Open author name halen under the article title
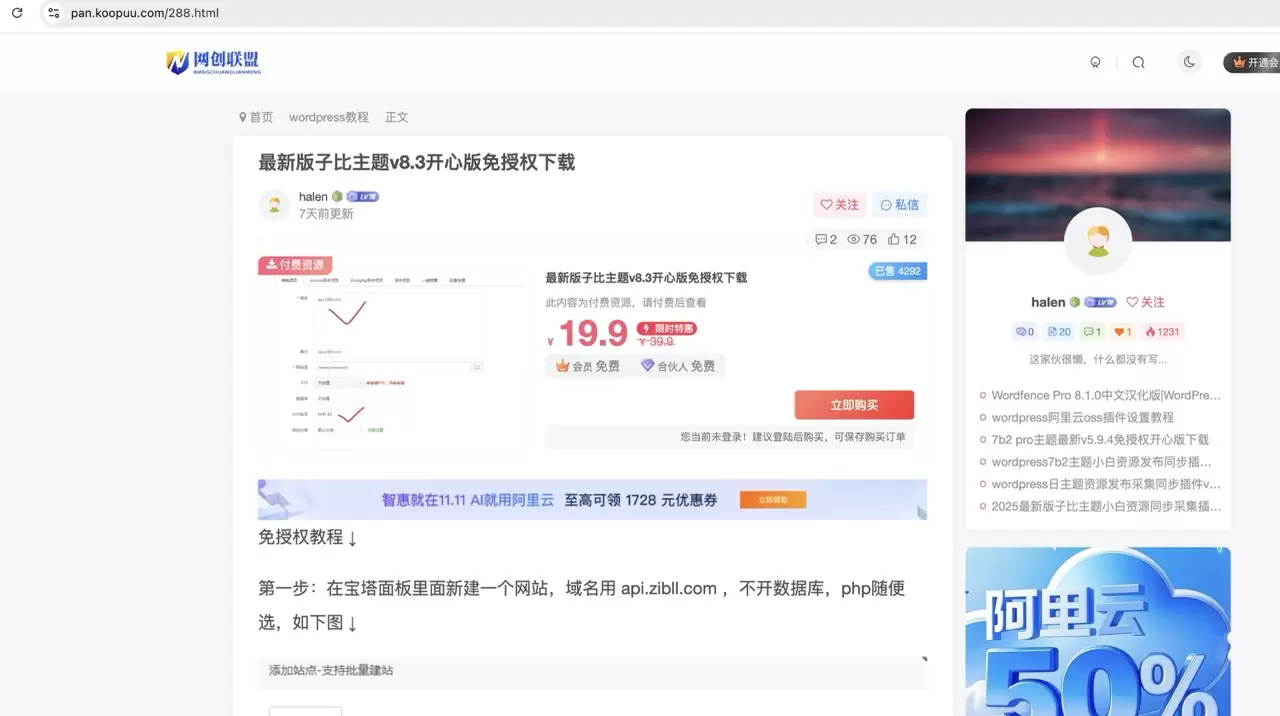Screen dimensions: 1280x716 click(313, 196)
